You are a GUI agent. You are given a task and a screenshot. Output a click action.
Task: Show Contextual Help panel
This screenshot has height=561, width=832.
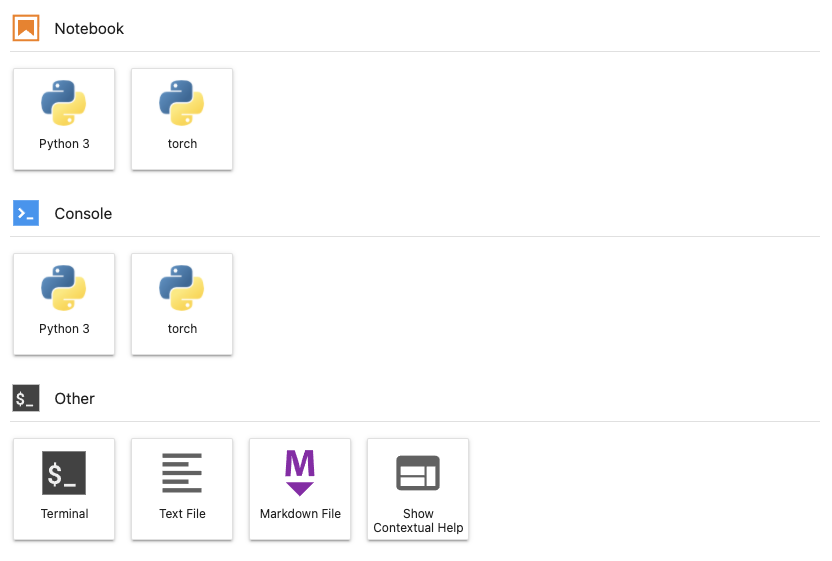pos(418,489)
